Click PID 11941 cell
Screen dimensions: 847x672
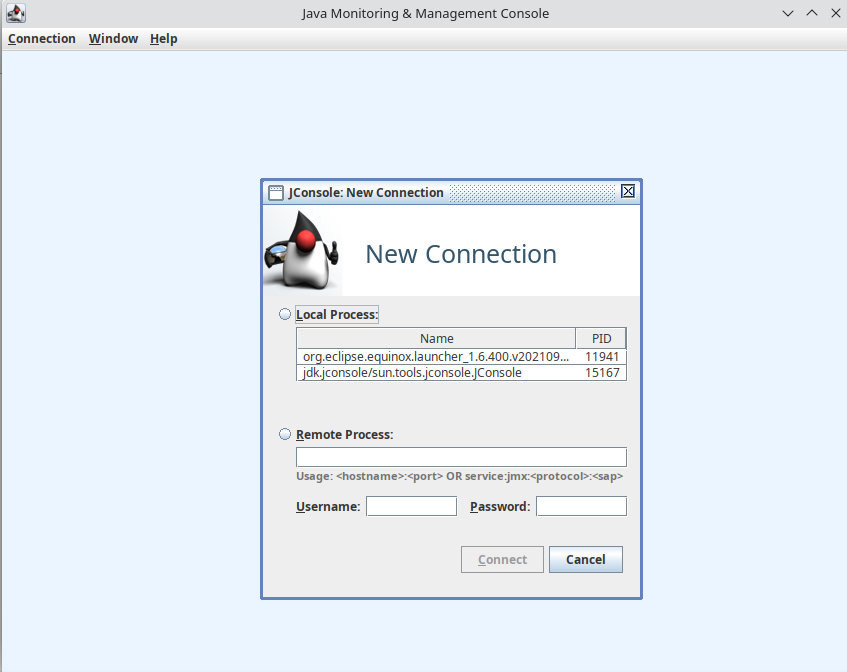tap(601, 357)
